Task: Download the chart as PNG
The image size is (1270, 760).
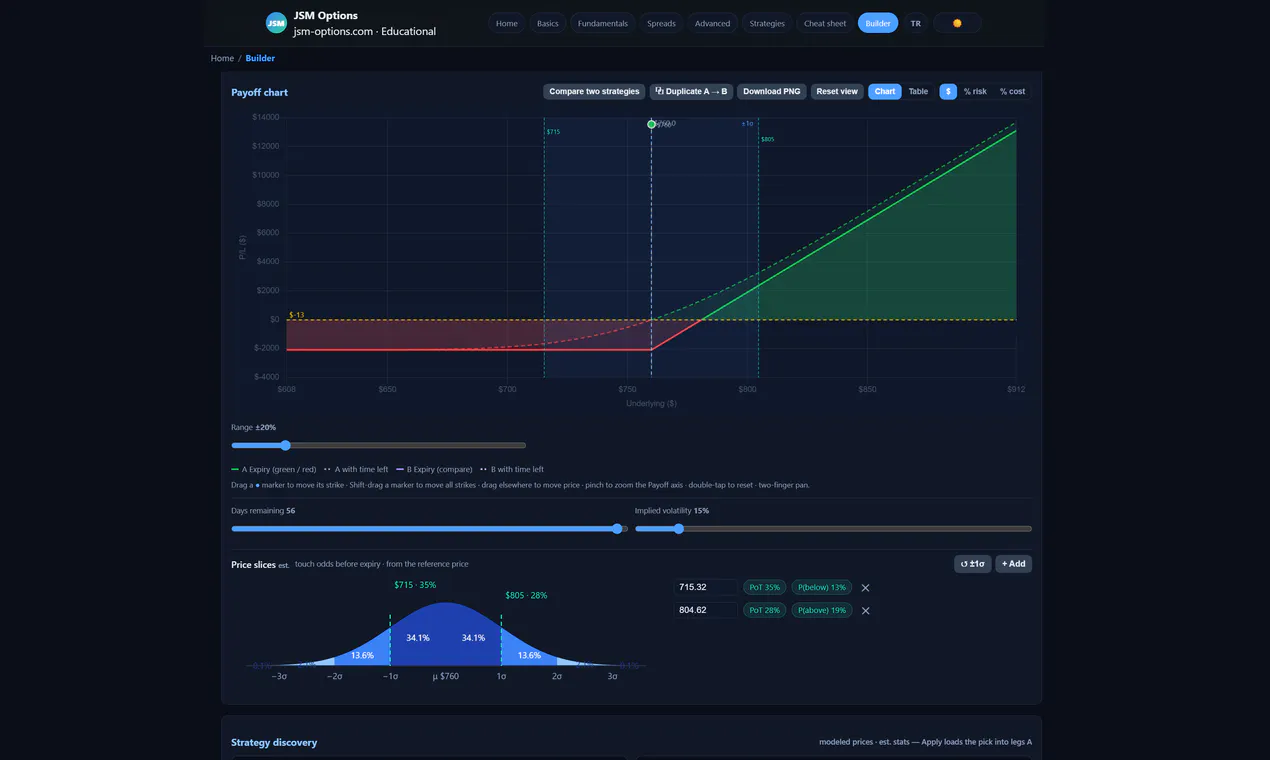Action: [x=772, y=92]
